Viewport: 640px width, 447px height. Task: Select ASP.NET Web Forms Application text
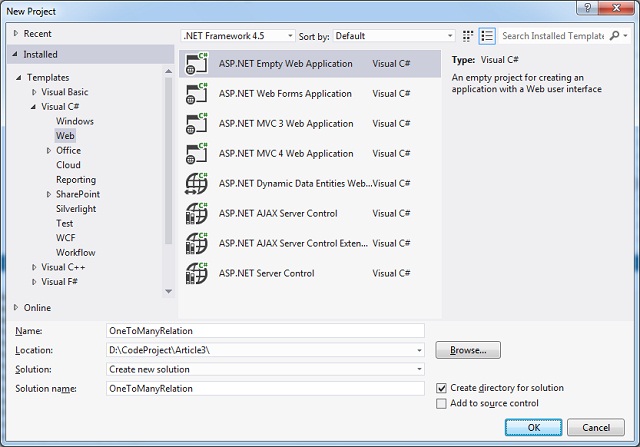[285, 94]
